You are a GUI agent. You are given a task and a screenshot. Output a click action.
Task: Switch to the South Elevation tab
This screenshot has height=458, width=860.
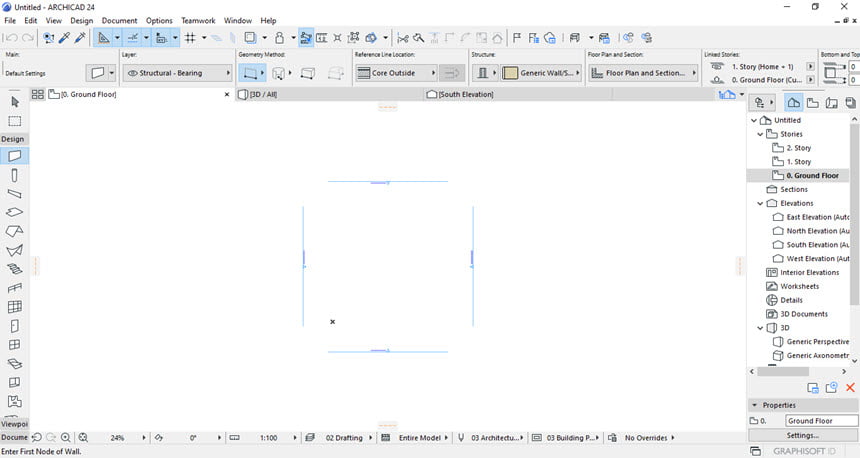[518, 94]
